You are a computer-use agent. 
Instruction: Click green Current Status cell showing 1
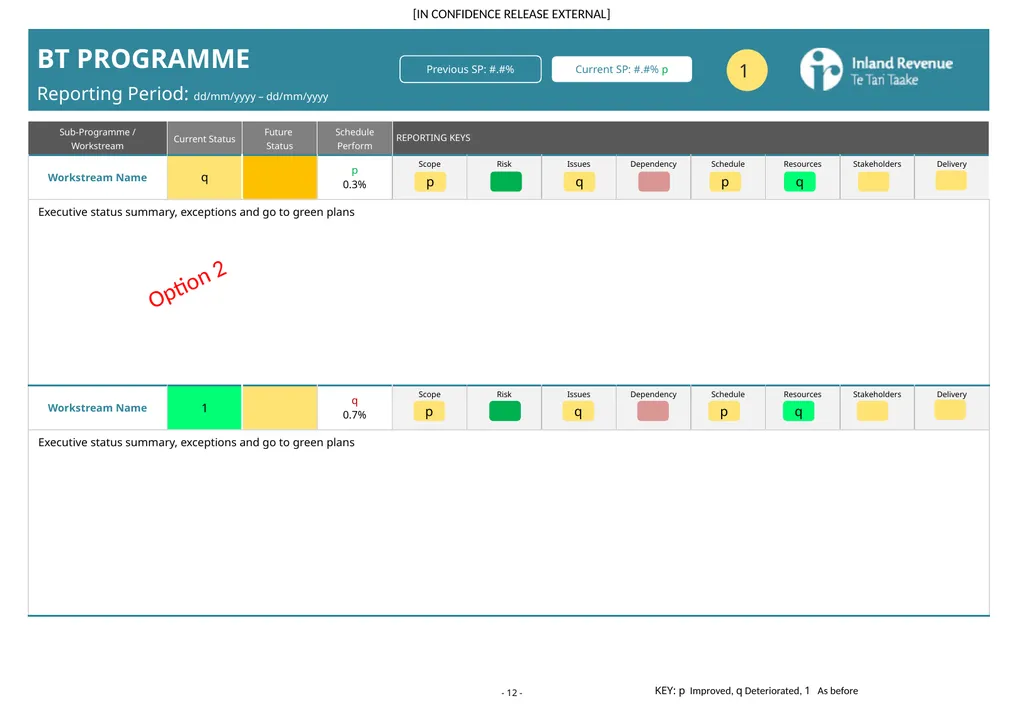204,408
